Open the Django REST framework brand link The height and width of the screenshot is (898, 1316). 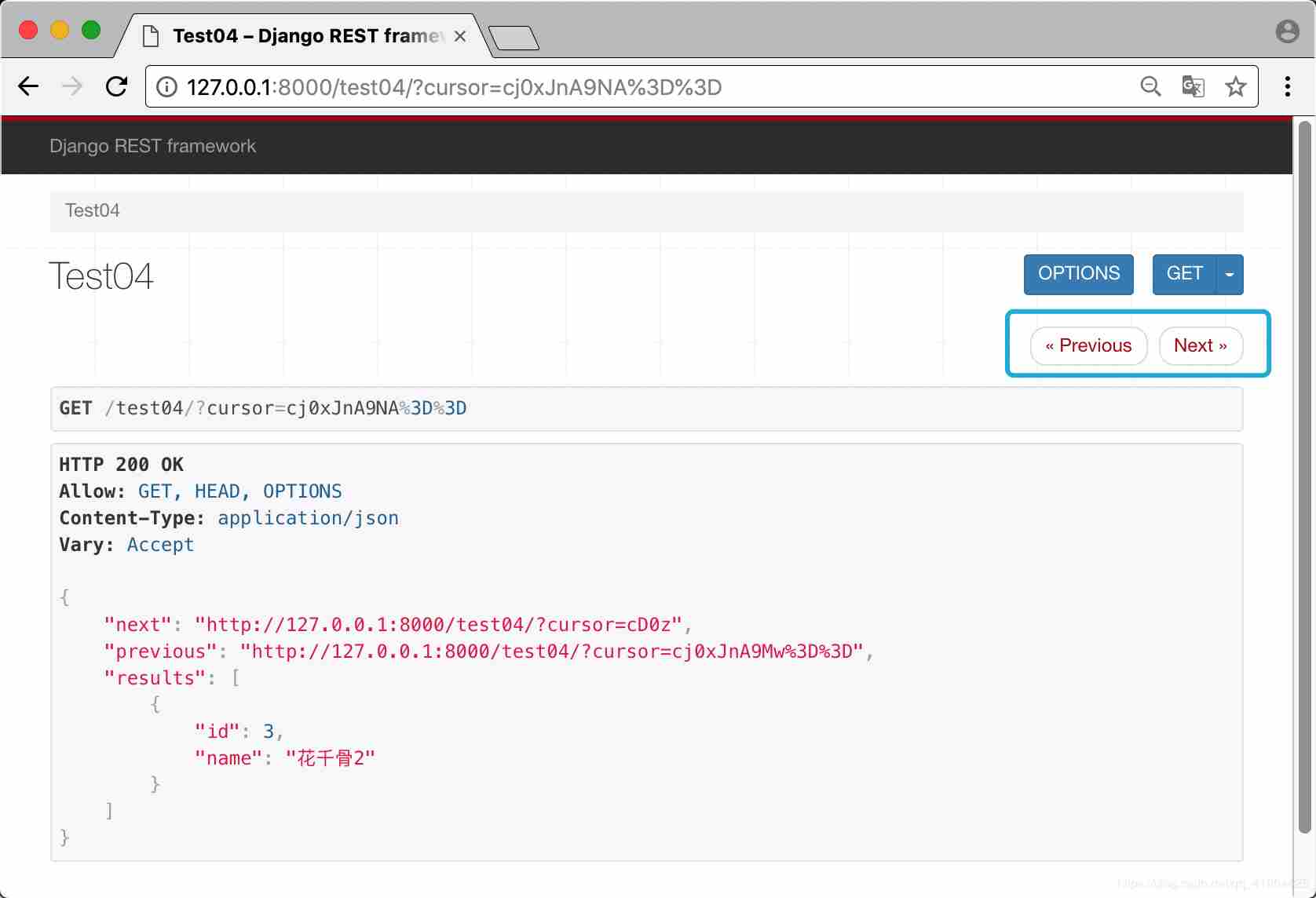(x=152, y=146)
